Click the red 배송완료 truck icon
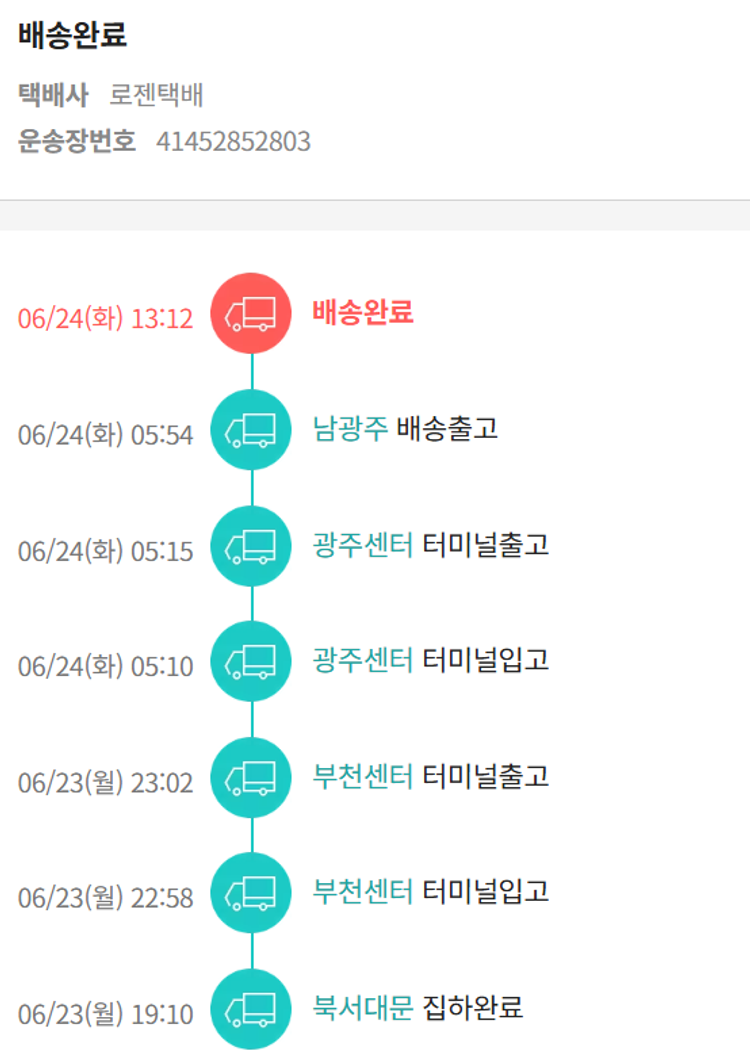This screenshot has height=1055, width=750. pyautogui.click(x=251, y=314)
